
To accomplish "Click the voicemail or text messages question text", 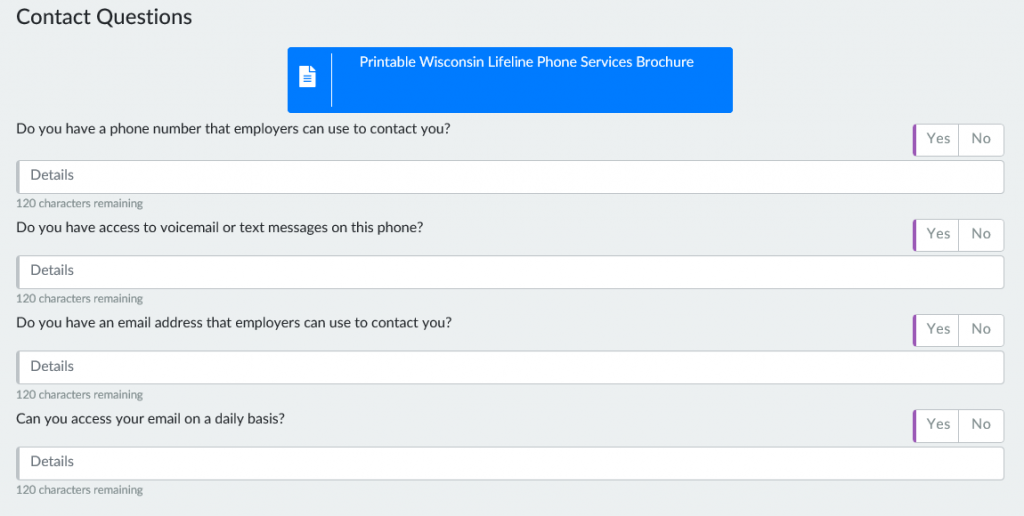I will click(220, 227).
